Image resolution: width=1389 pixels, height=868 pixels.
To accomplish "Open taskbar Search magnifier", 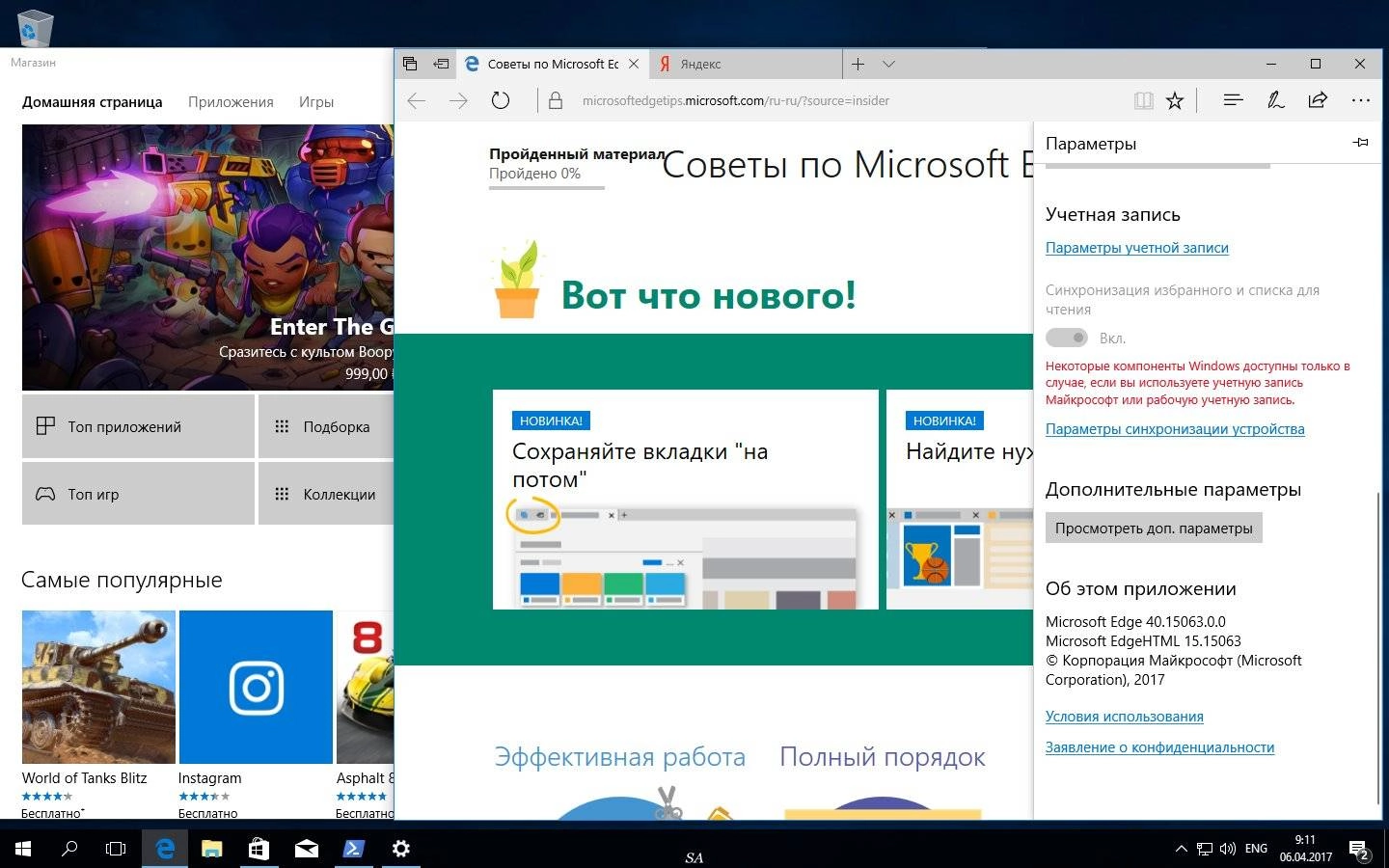I will click(69, 849).
